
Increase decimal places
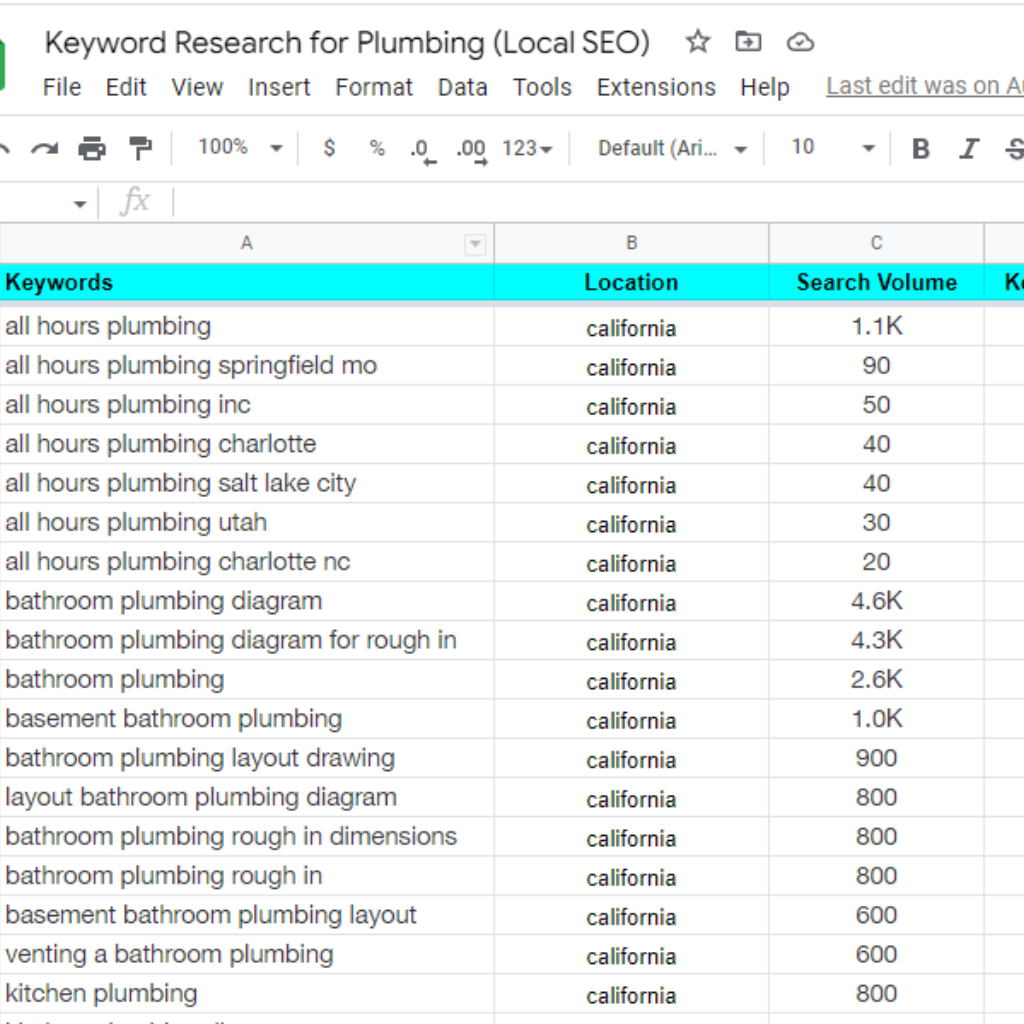pos(472,152)
